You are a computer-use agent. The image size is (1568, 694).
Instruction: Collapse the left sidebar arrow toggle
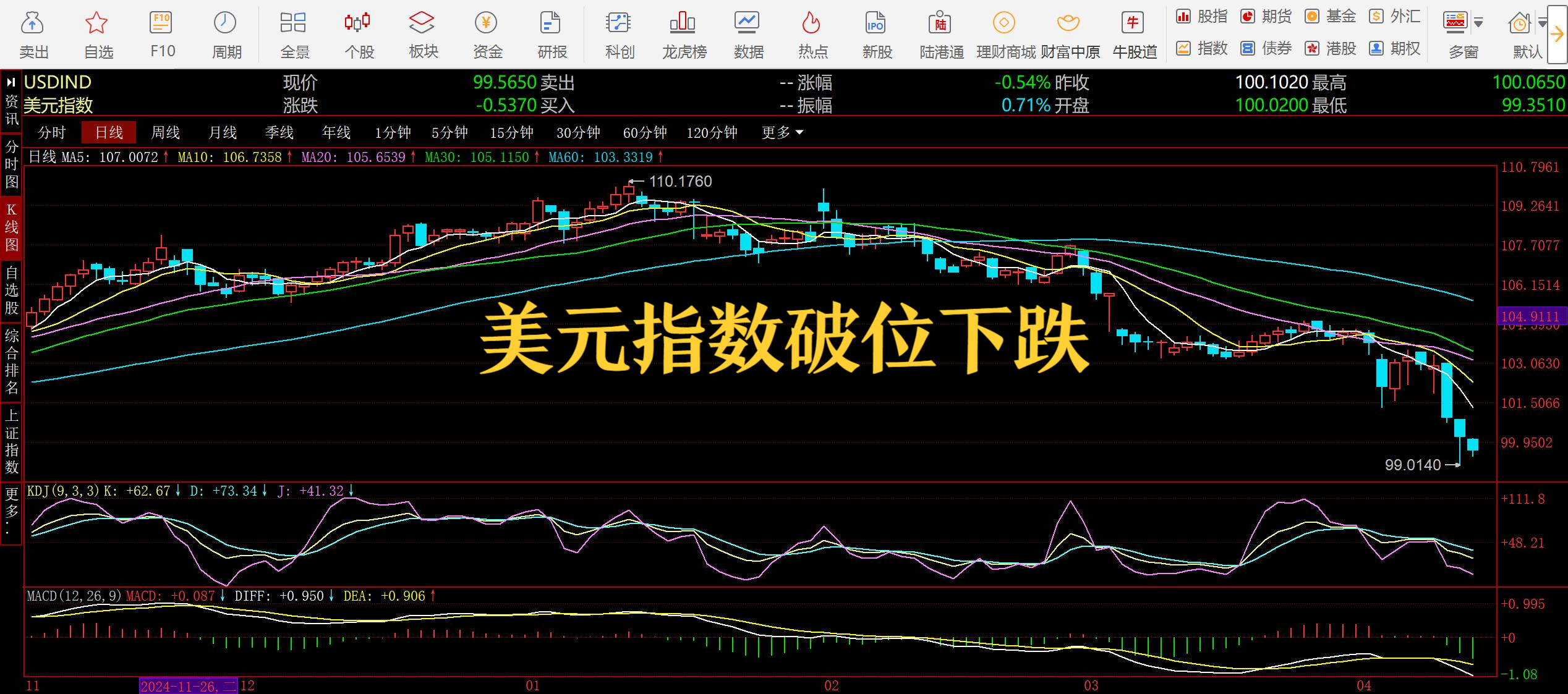[x=11, y=82]
